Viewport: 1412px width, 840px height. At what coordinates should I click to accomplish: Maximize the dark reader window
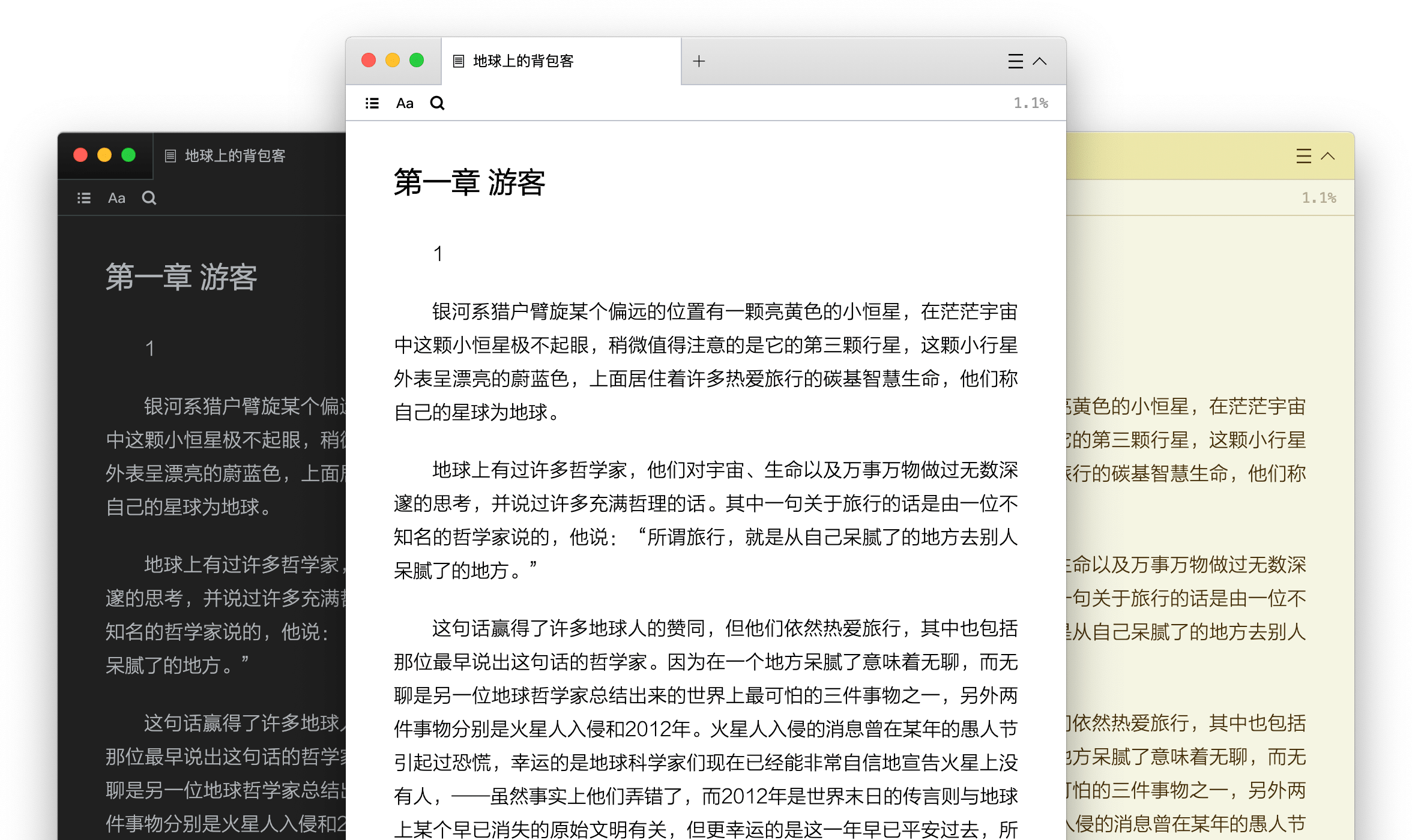click(128, 155)
